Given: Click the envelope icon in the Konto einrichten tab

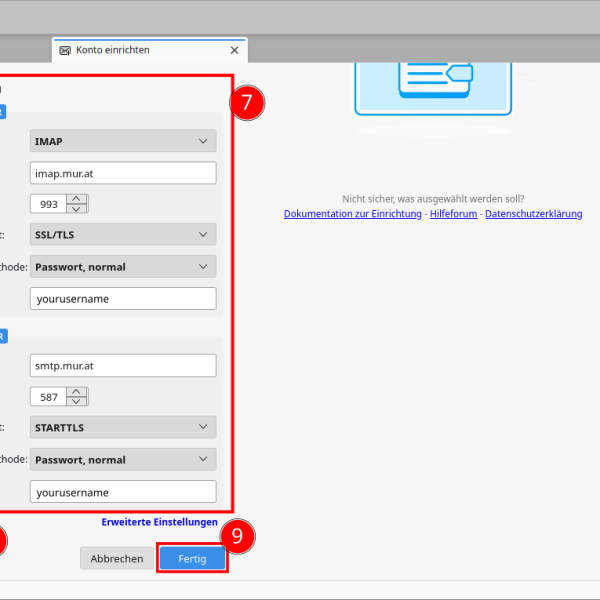Looking at the screenshot, I should point(65,50).
